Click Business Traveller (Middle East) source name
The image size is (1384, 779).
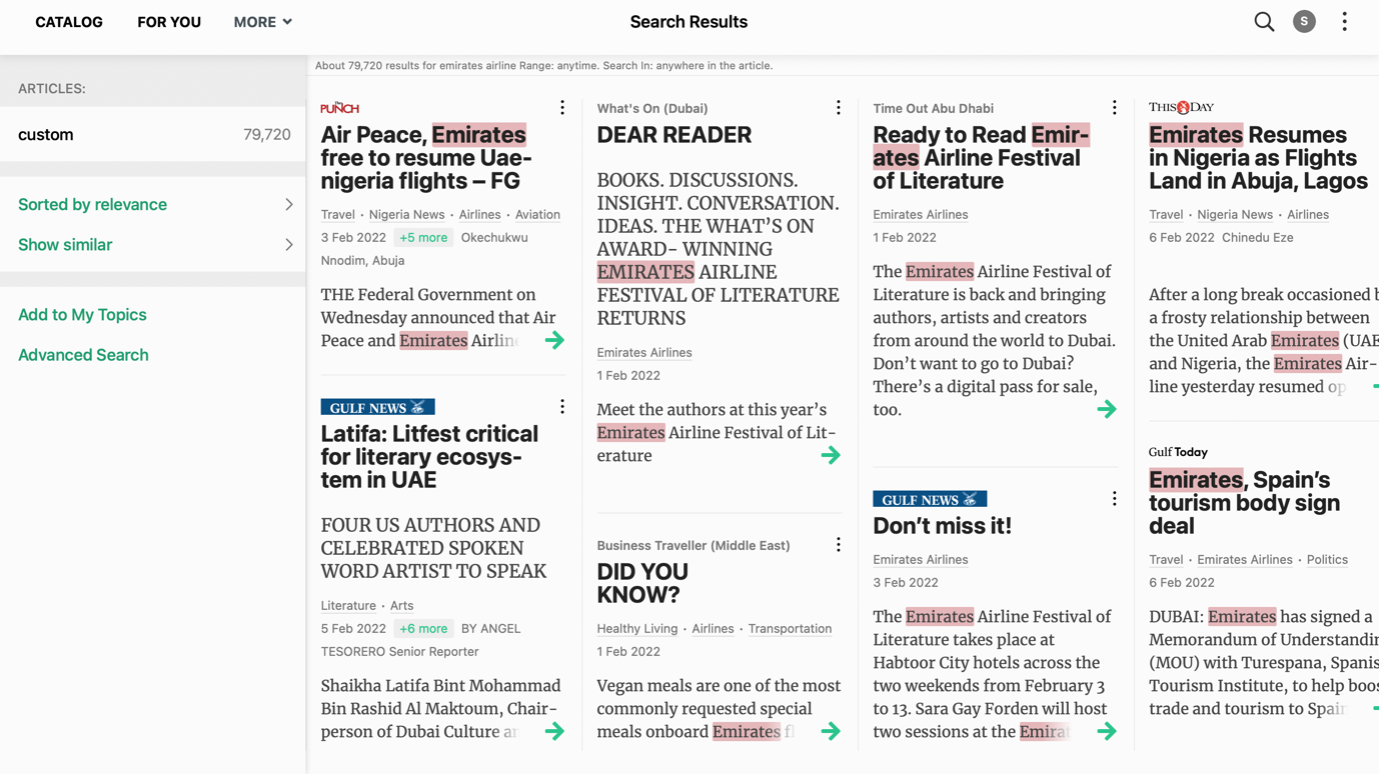point(693,546)
